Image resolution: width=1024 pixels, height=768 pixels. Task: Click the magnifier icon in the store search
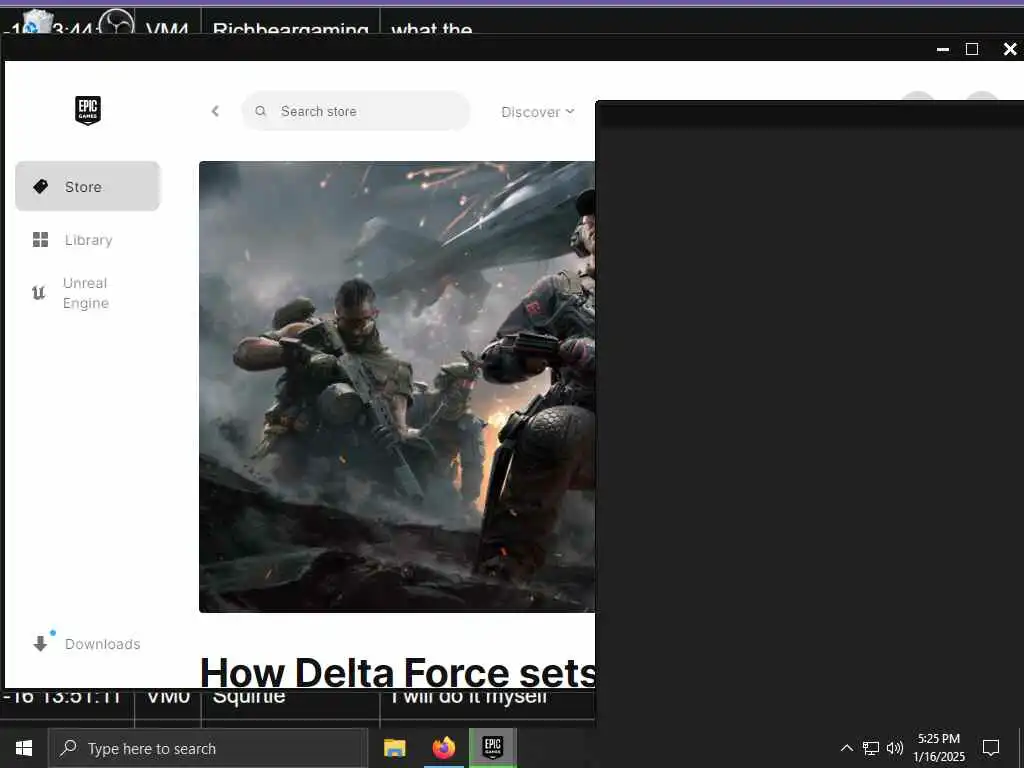tap(260, 111)
